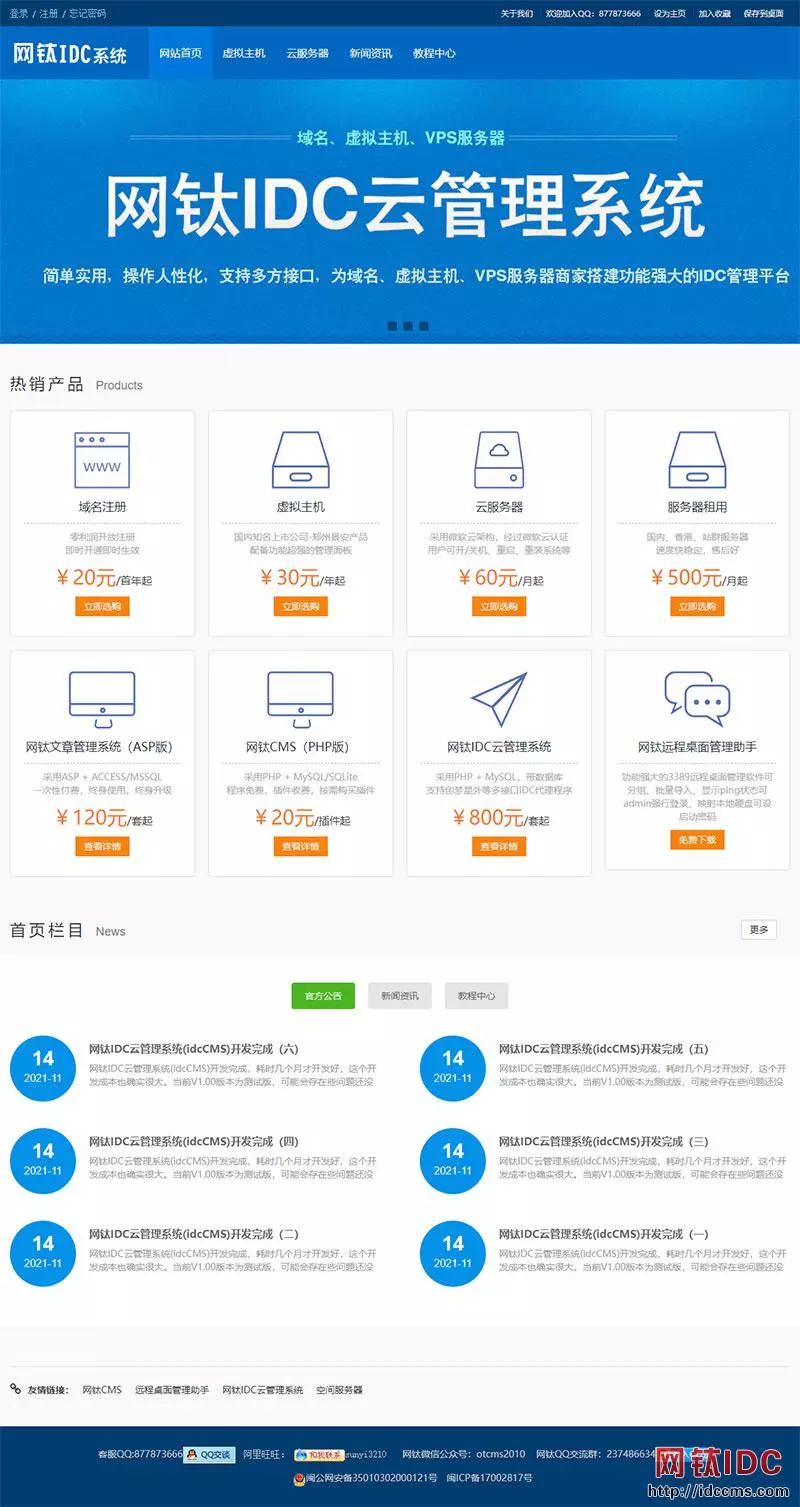Click the 域名注册 WWW browser icon
The image size is (800, 1507).
[x=102, y=459]
